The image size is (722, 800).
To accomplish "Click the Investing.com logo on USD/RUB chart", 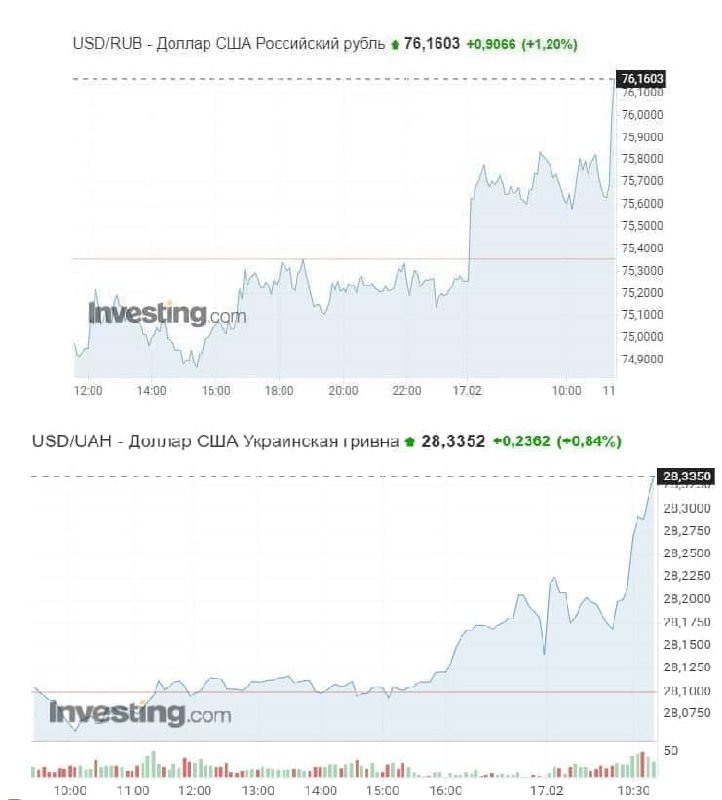I will coord(166,315).
